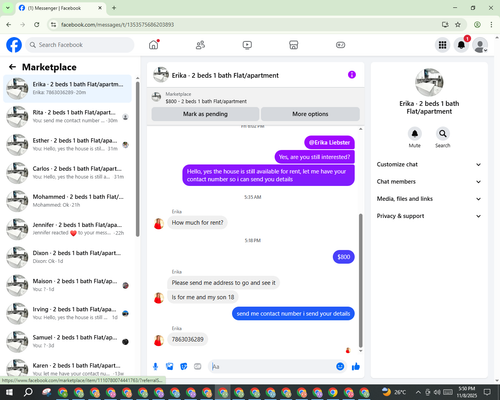Open the Video (Watch) icon
This screenshot has height=400, width=500.
247,45
